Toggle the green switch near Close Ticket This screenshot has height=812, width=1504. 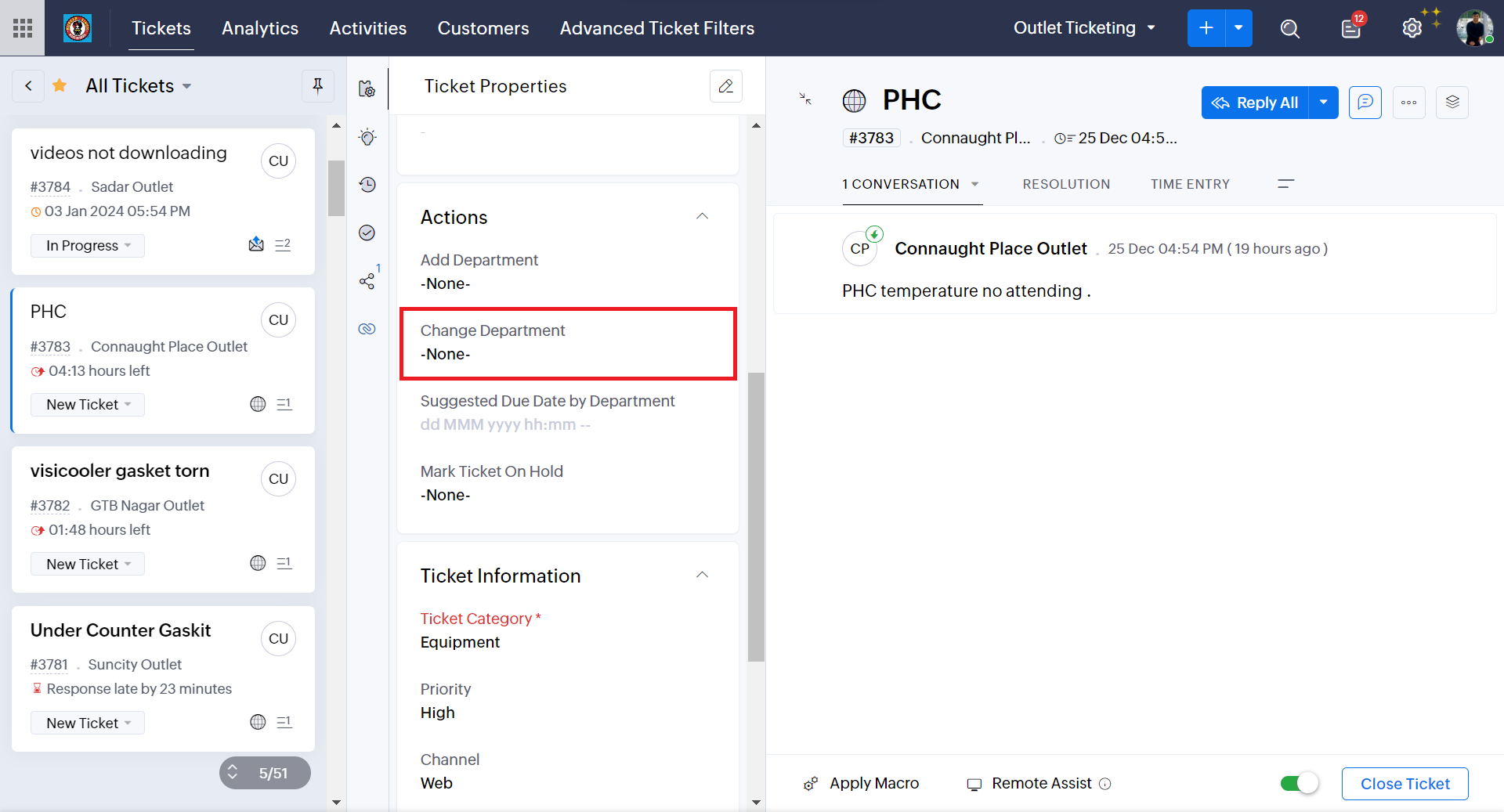[1300, 783]
